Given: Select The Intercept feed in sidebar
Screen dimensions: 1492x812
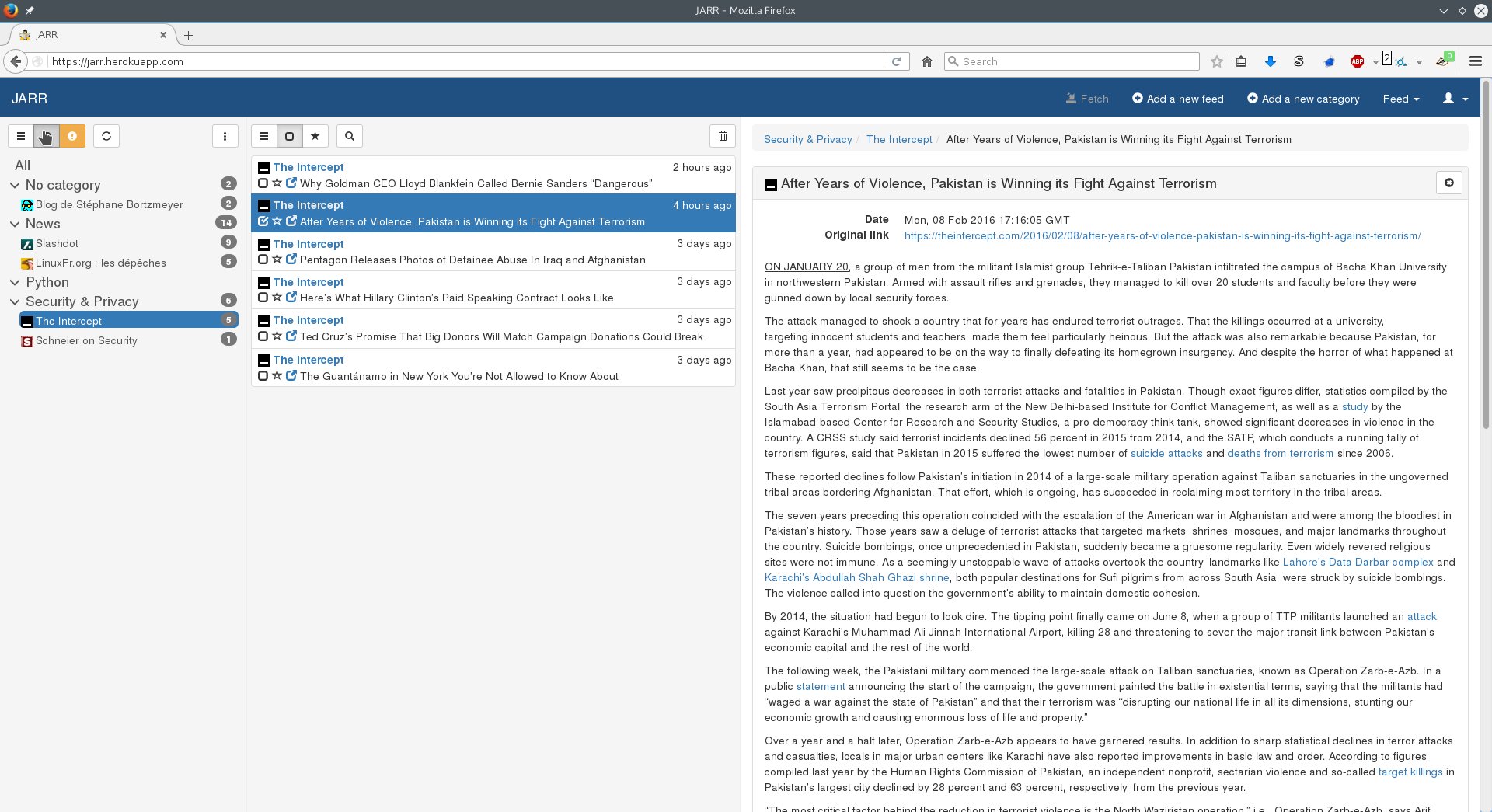Looking at the screenshot, I should [x=128, y=320].
